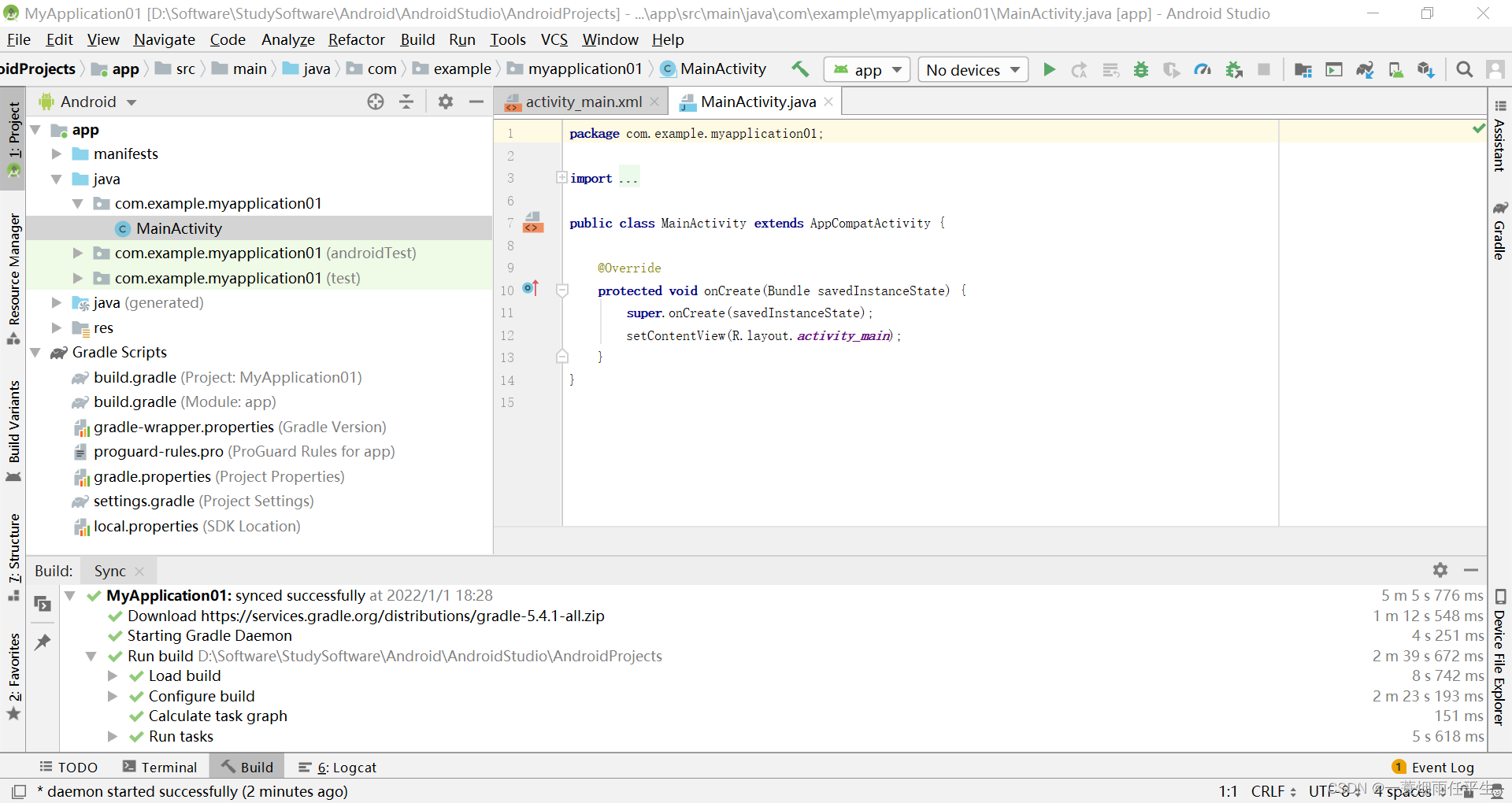
Task: Click the Stop square icon in toolbar
Action: pyautogui.click(x=1264, y=69)
